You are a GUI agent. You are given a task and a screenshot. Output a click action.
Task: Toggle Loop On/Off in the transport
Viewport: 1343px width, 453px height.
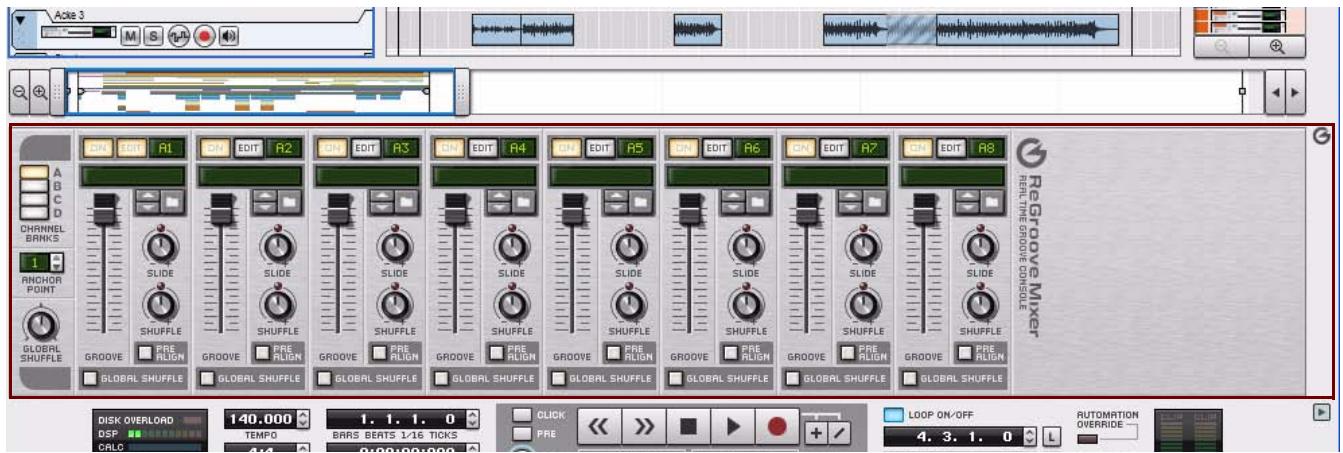click(893, 414)
